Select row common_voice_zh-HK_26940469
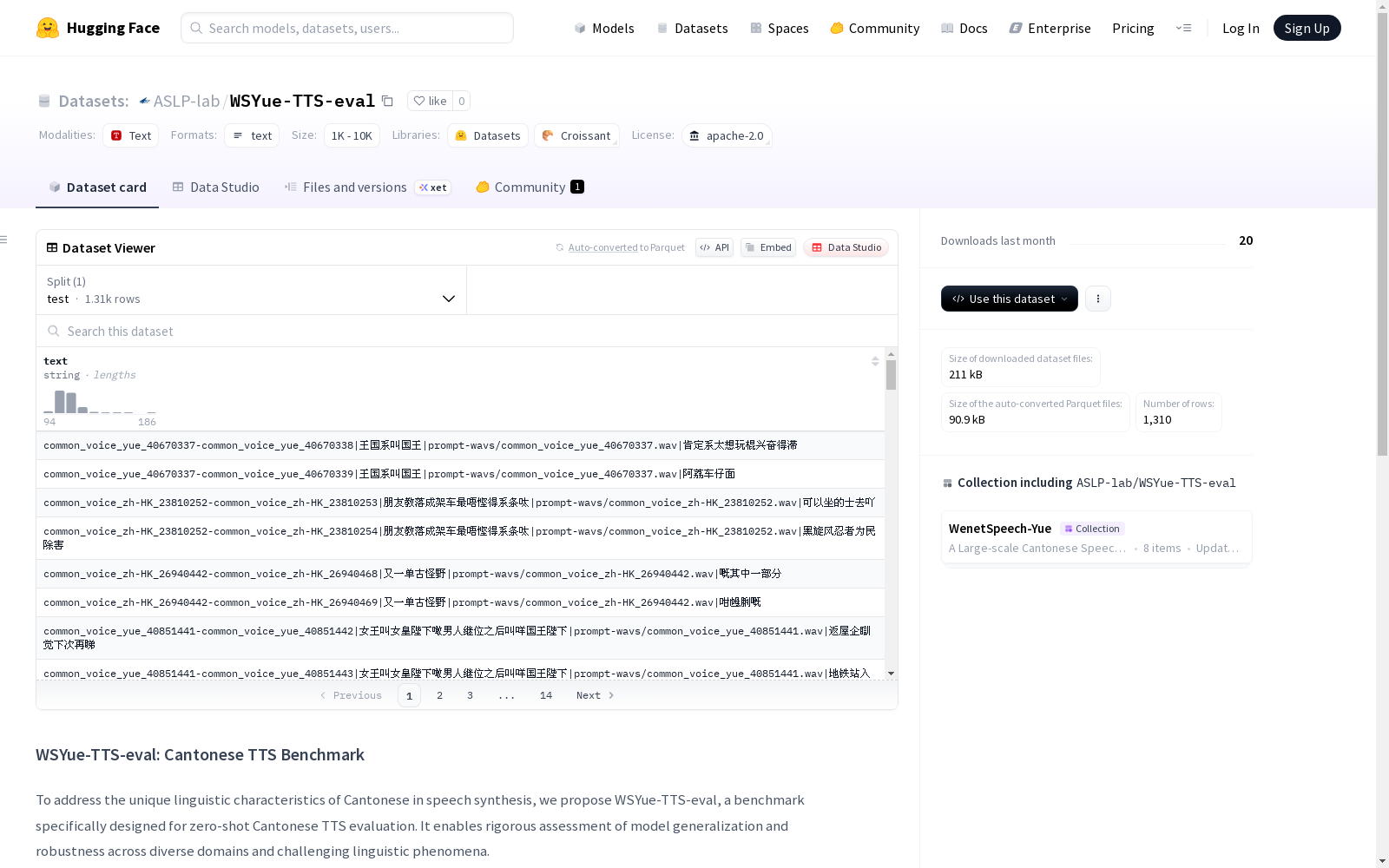 (x=460, y=602)
